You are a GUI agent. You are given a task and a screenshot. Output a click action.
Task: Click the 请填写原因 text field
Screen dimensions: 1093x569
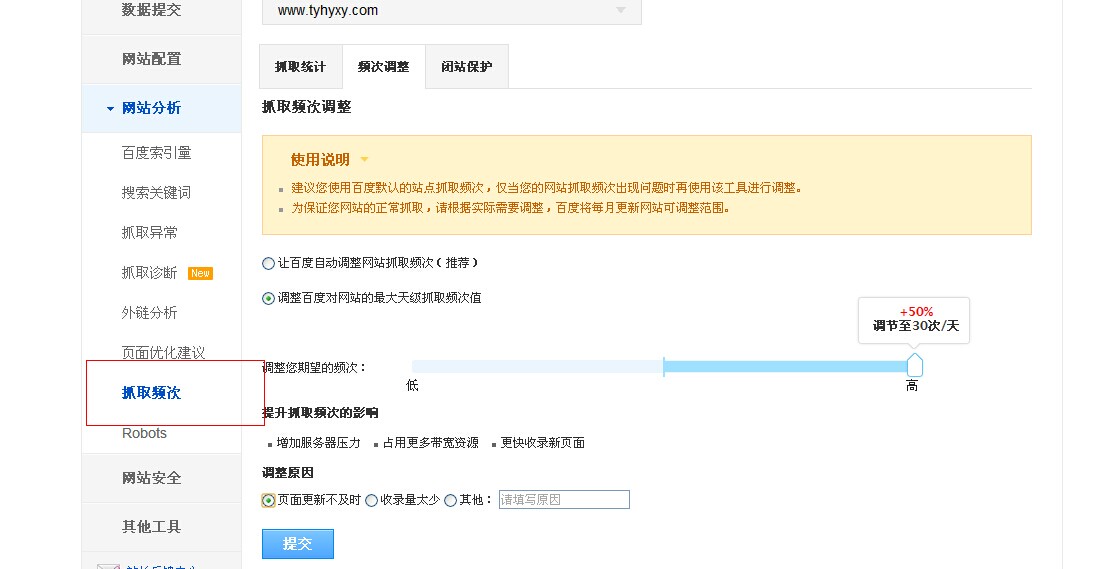(564, 499)
